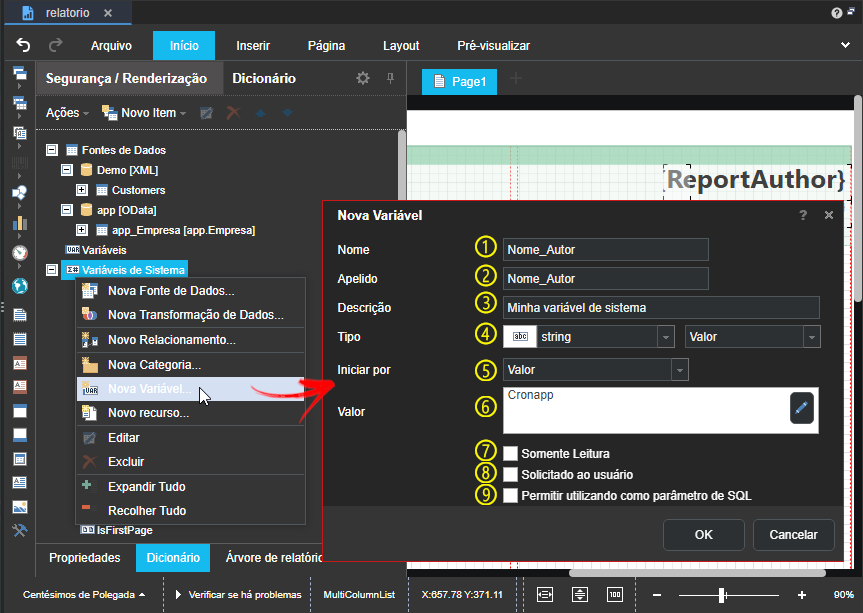Select the panel icon with blue bottom bar
Image resolution: width=863 pixels, height=613 pixels.
coord(20,435)
